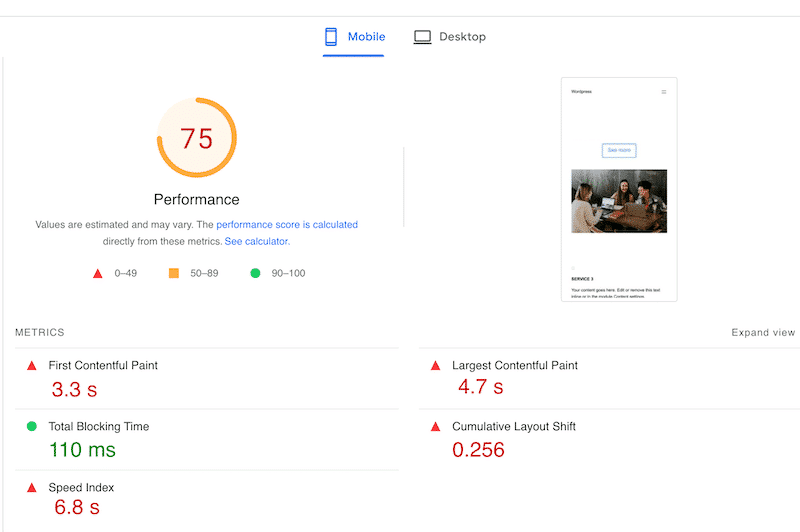
Task: Click the red triangle beside Speed Index
Action: [32, 488]
